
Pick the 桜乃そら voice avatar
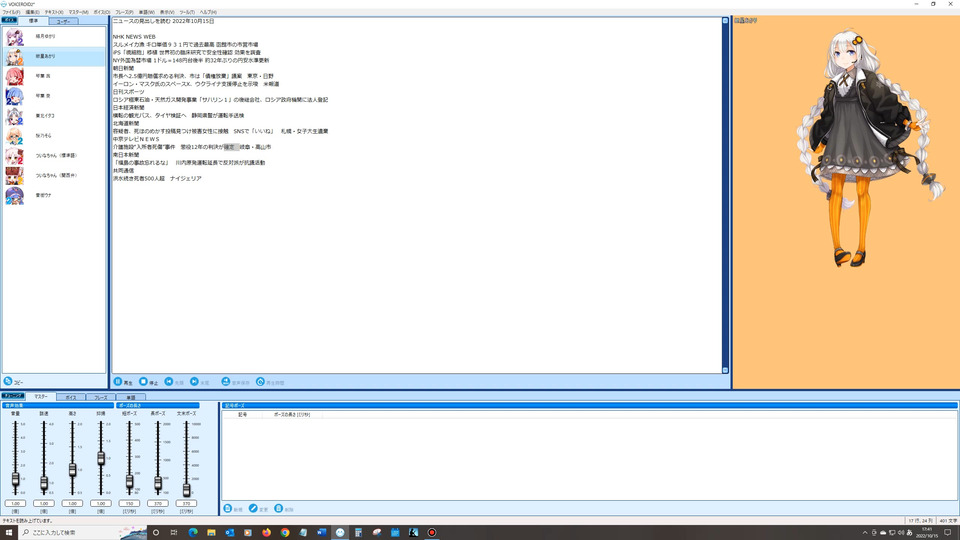point(14,136)
